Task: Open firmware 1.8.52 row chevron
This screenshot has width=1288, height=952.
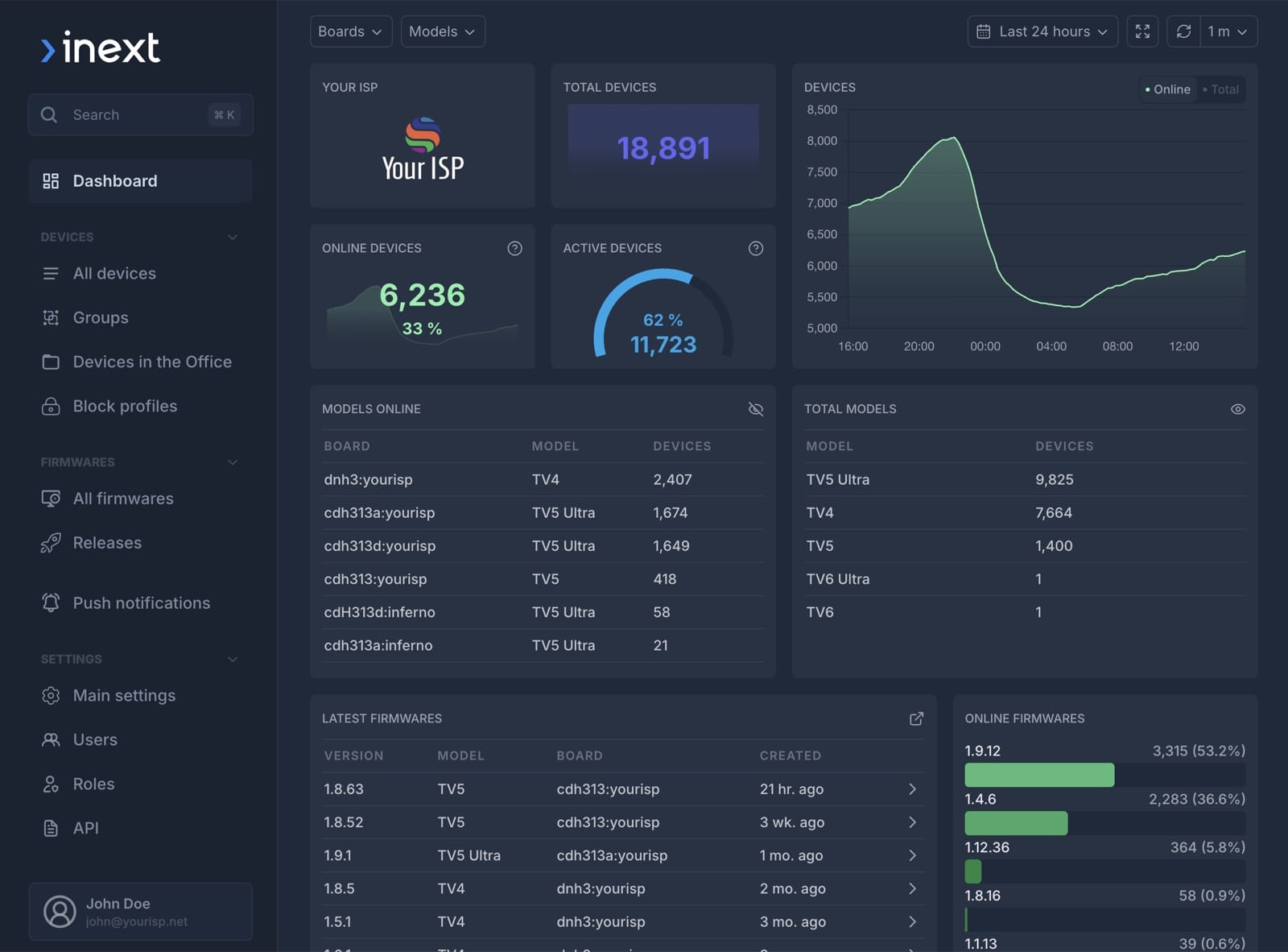Action: pos(912,822)
